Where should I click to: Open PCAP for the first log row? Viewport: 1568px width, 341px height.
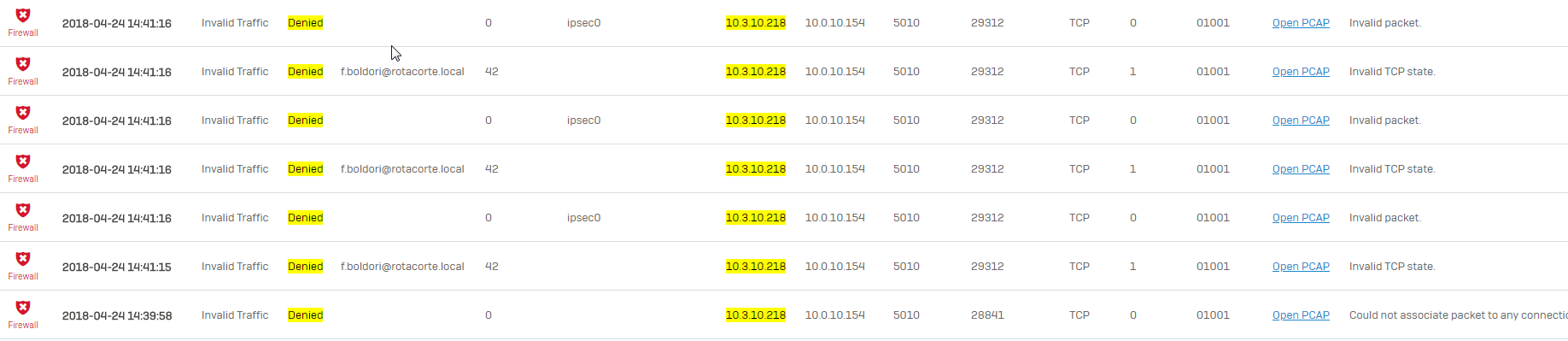coord(1301,23)
